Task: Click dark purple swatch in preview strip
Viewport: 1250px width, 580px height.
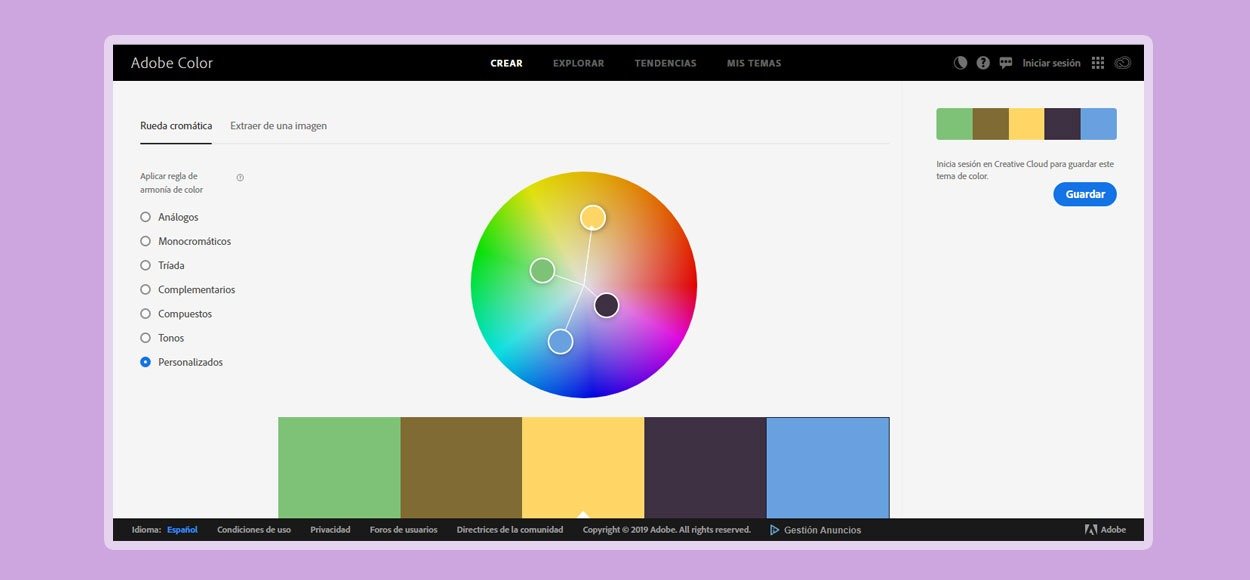Action: click(1062, 124)
